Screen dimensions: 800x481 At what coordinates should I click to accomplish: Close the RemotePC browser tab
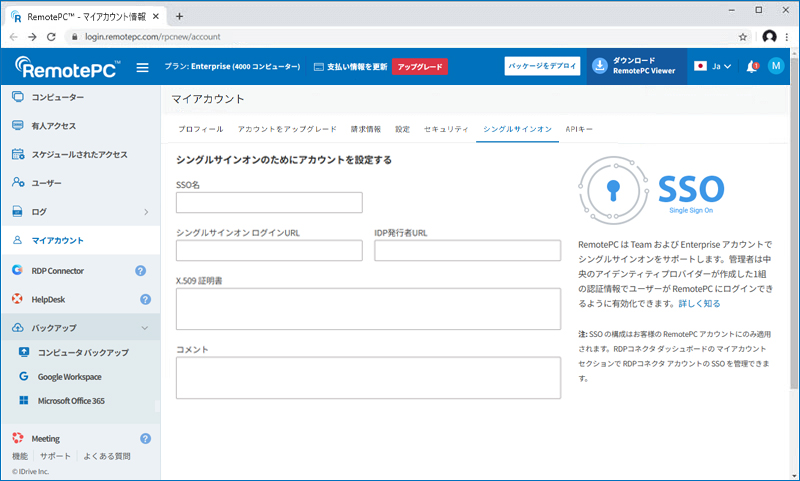point(156,16)
